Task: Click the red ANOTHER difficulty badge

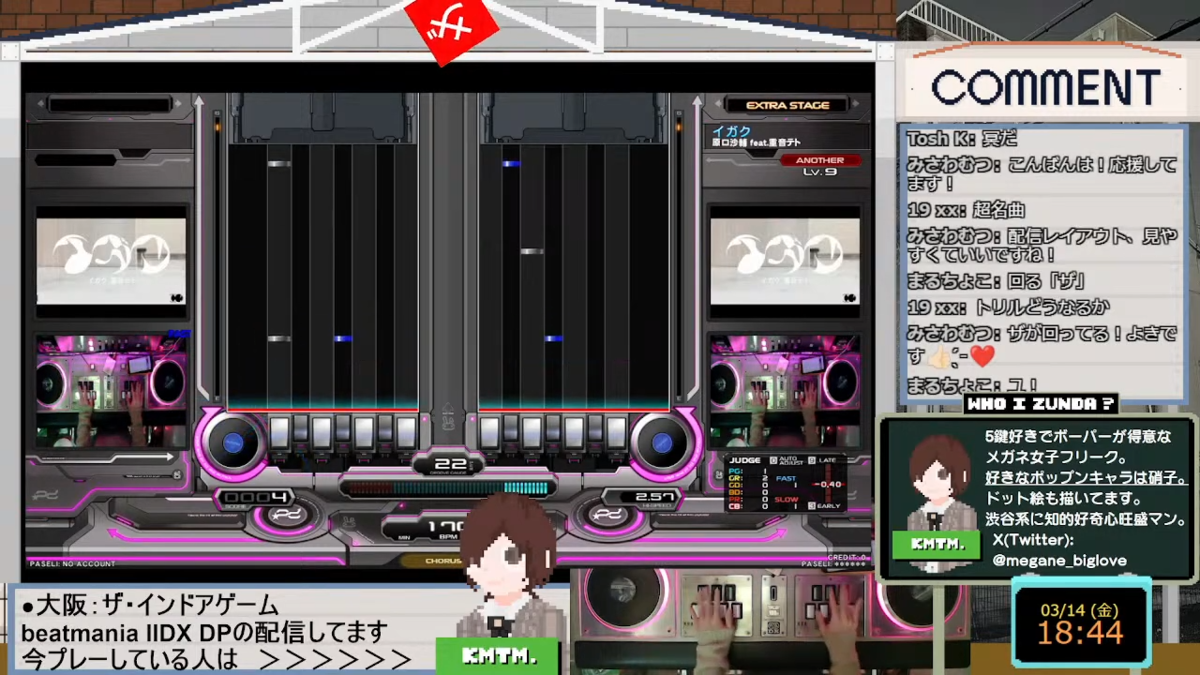Action: [x=819, y=160]
